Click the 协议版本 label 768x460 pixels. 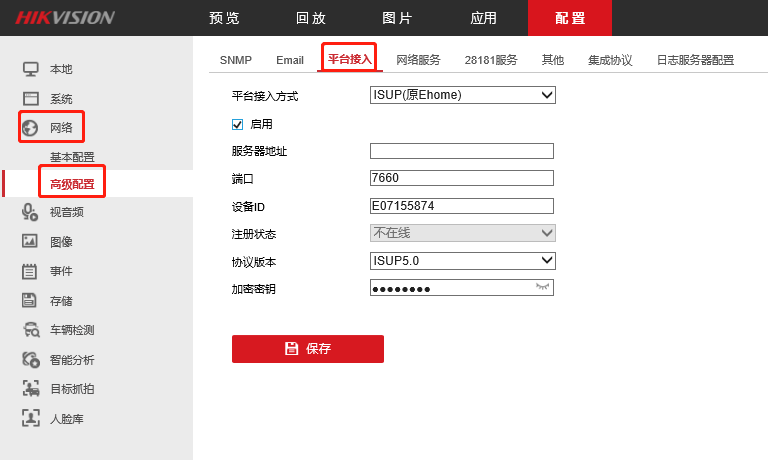[x=254, y=262]
